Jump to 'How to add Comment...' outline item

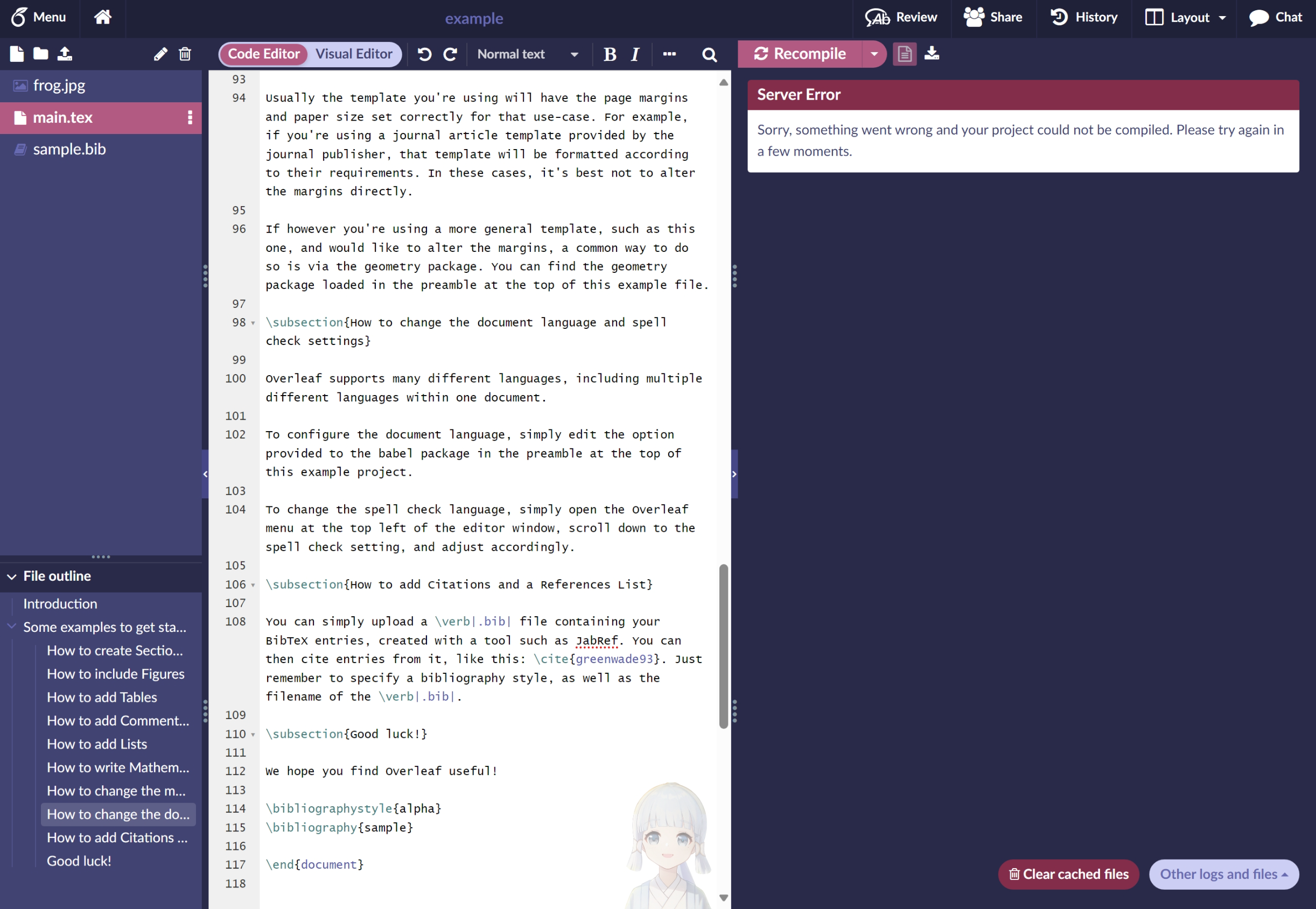[x=118, y=721]
